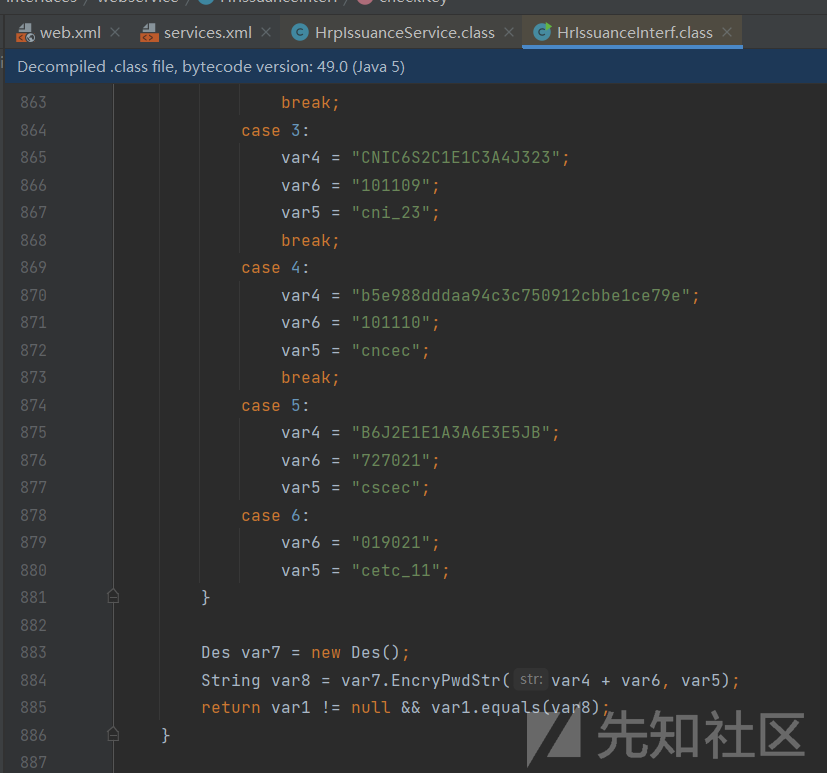Click the return keyword on line 885

(x=230, y=708)
